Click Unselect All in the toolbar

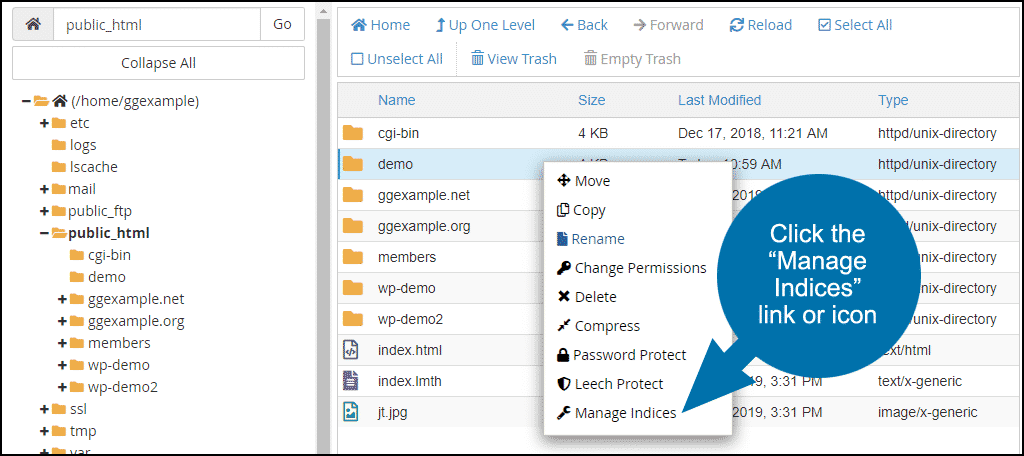397,59
